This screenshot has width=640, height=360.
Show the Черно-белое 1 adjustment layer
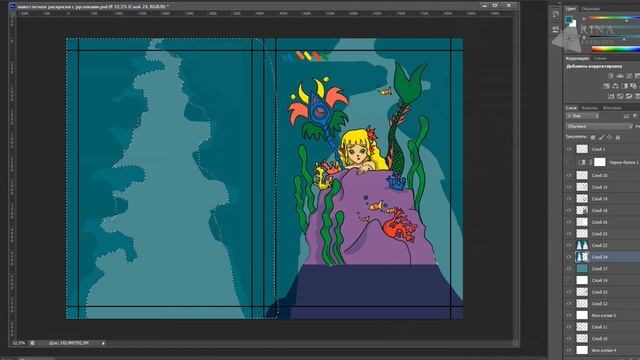569,162
